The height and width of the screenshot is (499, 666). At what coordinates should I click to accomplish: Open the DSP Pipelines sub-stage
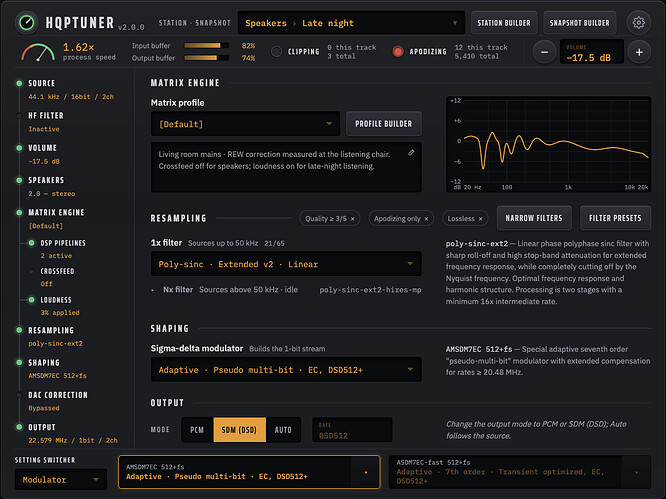[63, 243]
